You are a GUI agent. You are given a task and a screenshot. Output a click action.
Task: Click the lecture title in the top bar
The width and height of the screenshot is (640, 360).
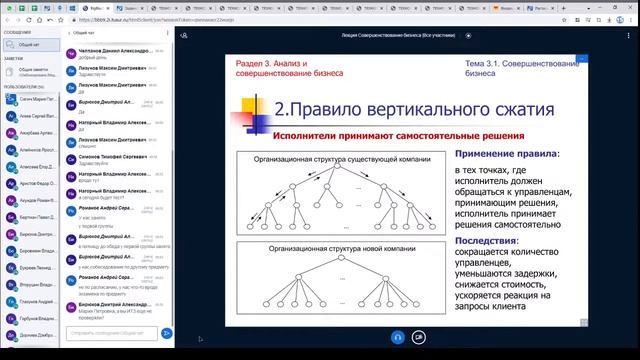click(x=398, y=36)
